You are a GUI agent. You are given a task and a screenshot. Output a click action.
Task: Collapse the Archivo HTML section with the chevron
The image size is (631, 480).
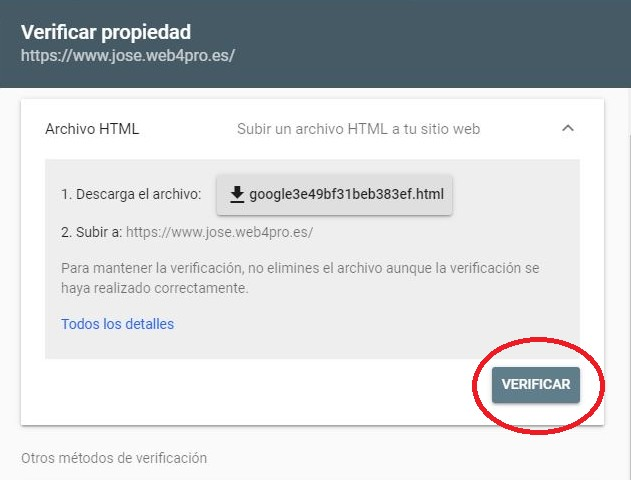568,128
